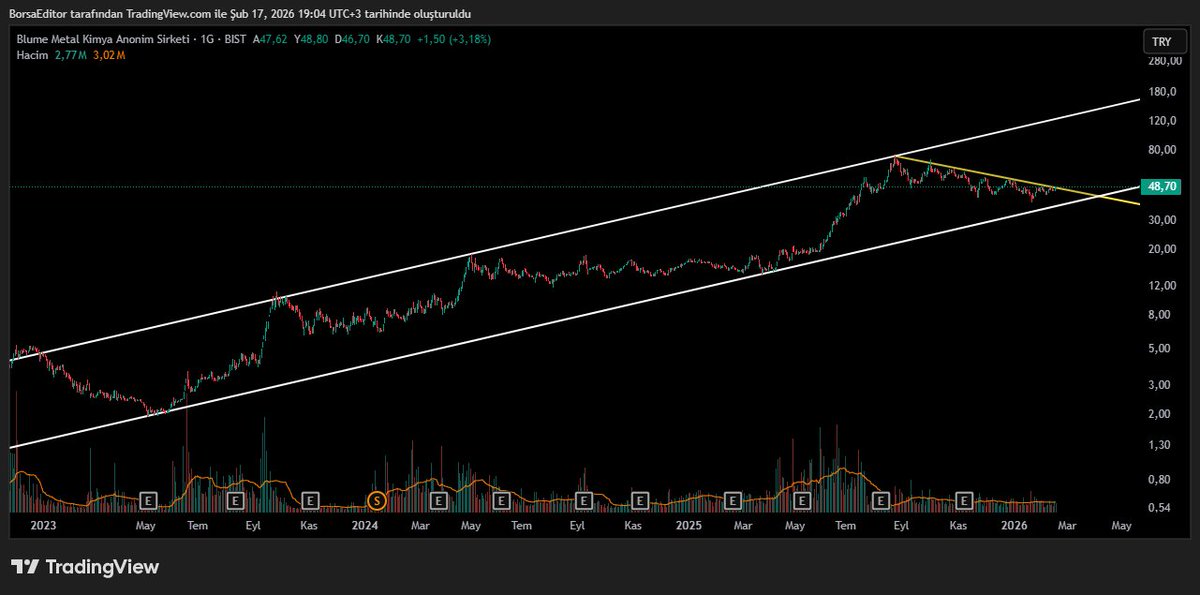Click the volume average value 3,02M
This screenshot has width=1200, height=595.
(108, 54)
